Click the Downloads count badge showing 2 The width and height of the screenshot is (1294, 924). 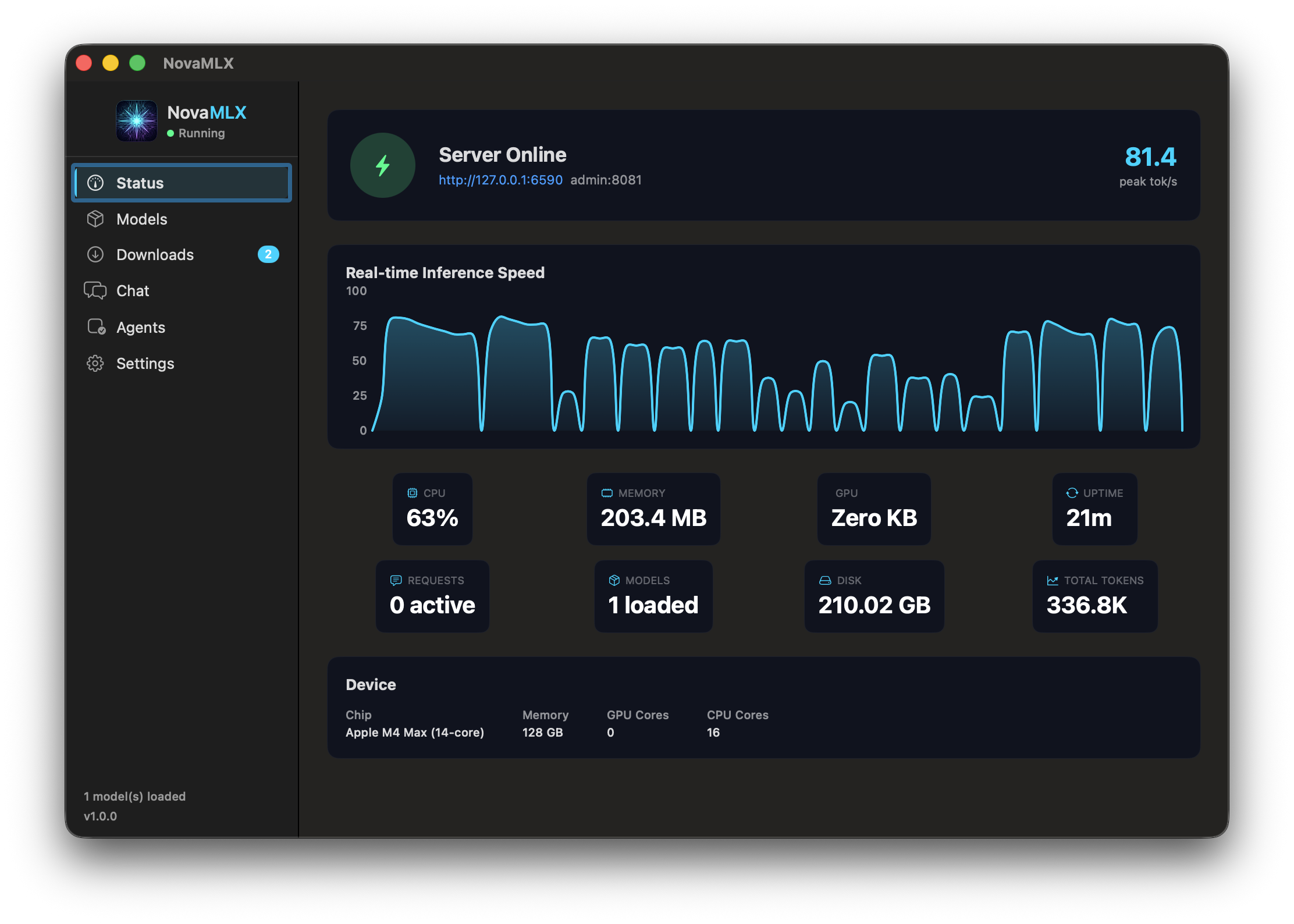point(268,254)
